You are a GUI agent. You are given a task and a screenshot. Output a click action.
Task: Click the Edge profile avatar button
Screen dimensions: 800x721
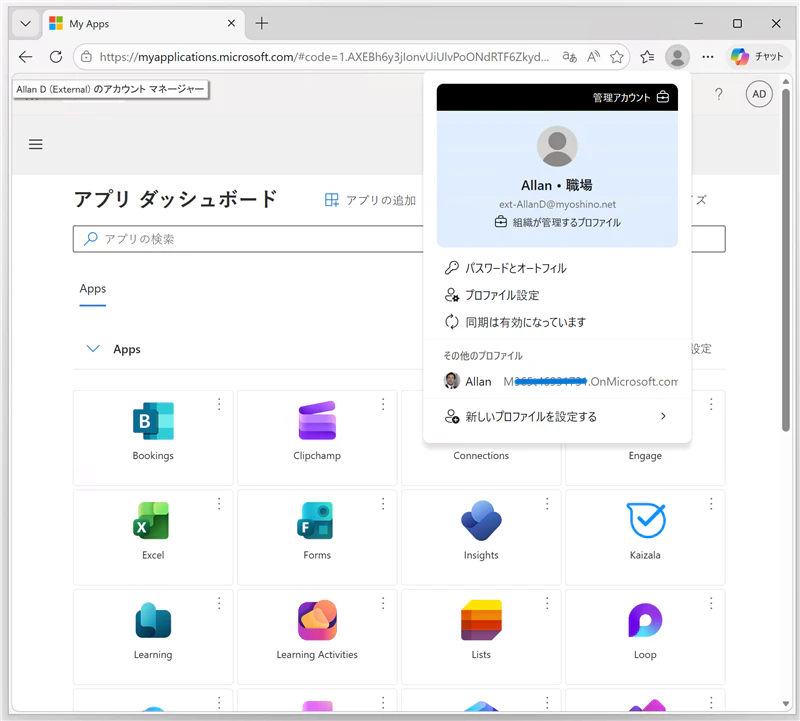tap(677, 56)
